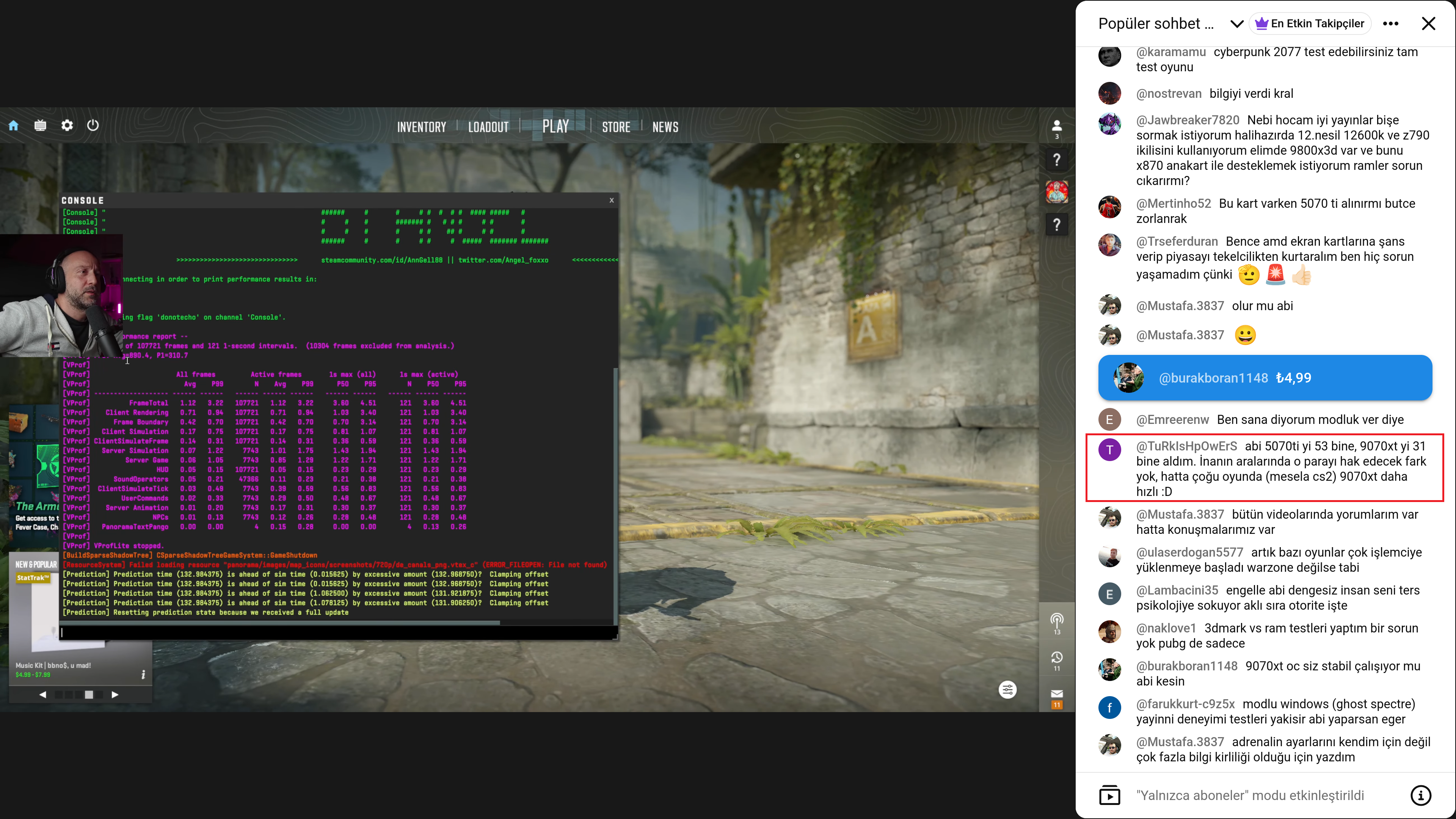1456x819 pixels.
Task: Open the broadcast lobby icon
Action: pos(1056,623)
